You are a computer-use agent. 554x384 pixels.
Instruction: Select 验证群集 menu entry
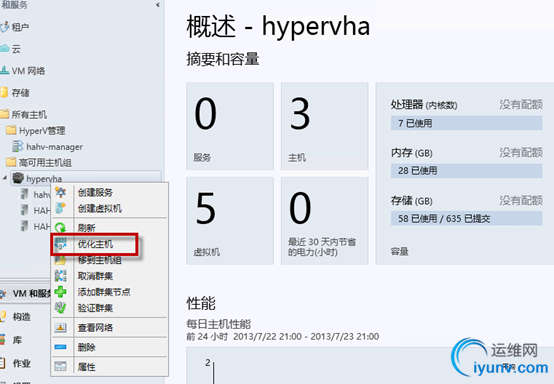[95, 308]
